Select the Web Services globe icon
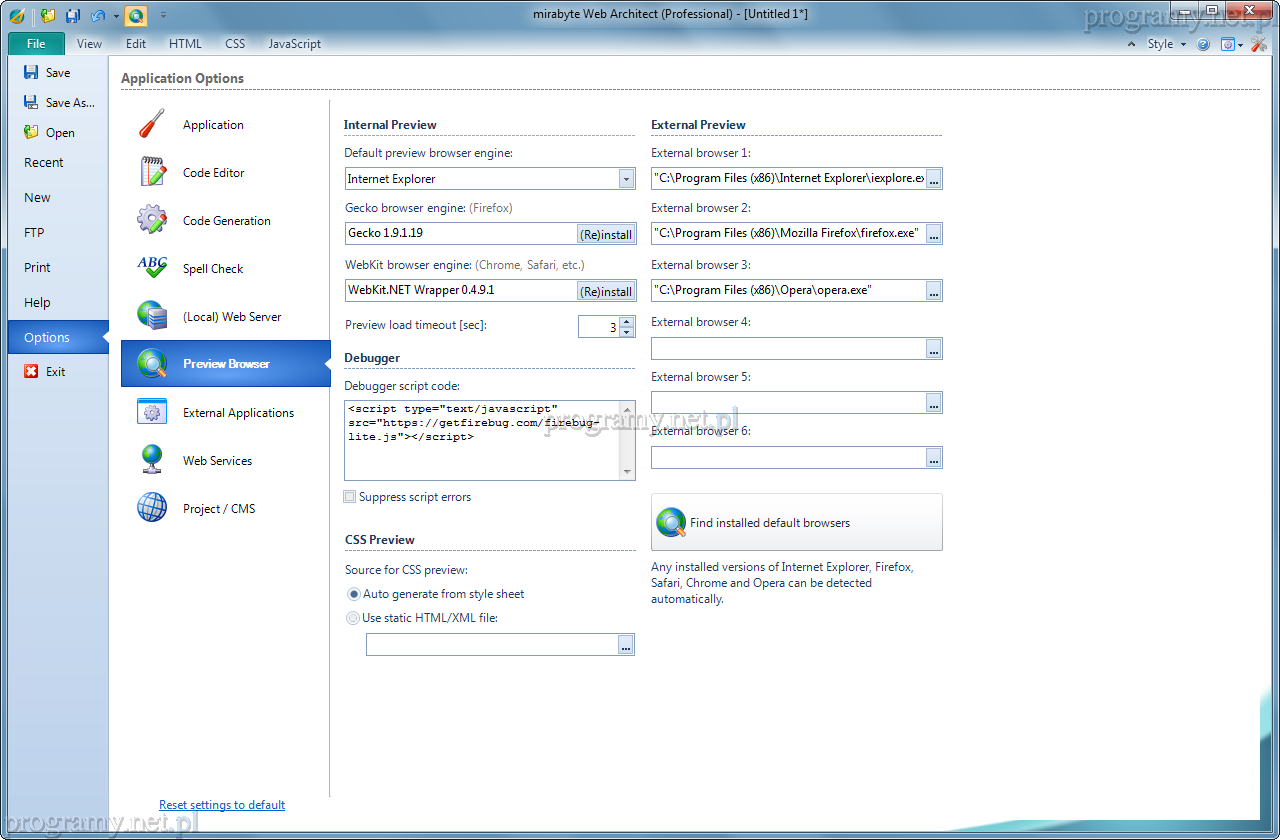1280x840 pixels. coord(152,460)
